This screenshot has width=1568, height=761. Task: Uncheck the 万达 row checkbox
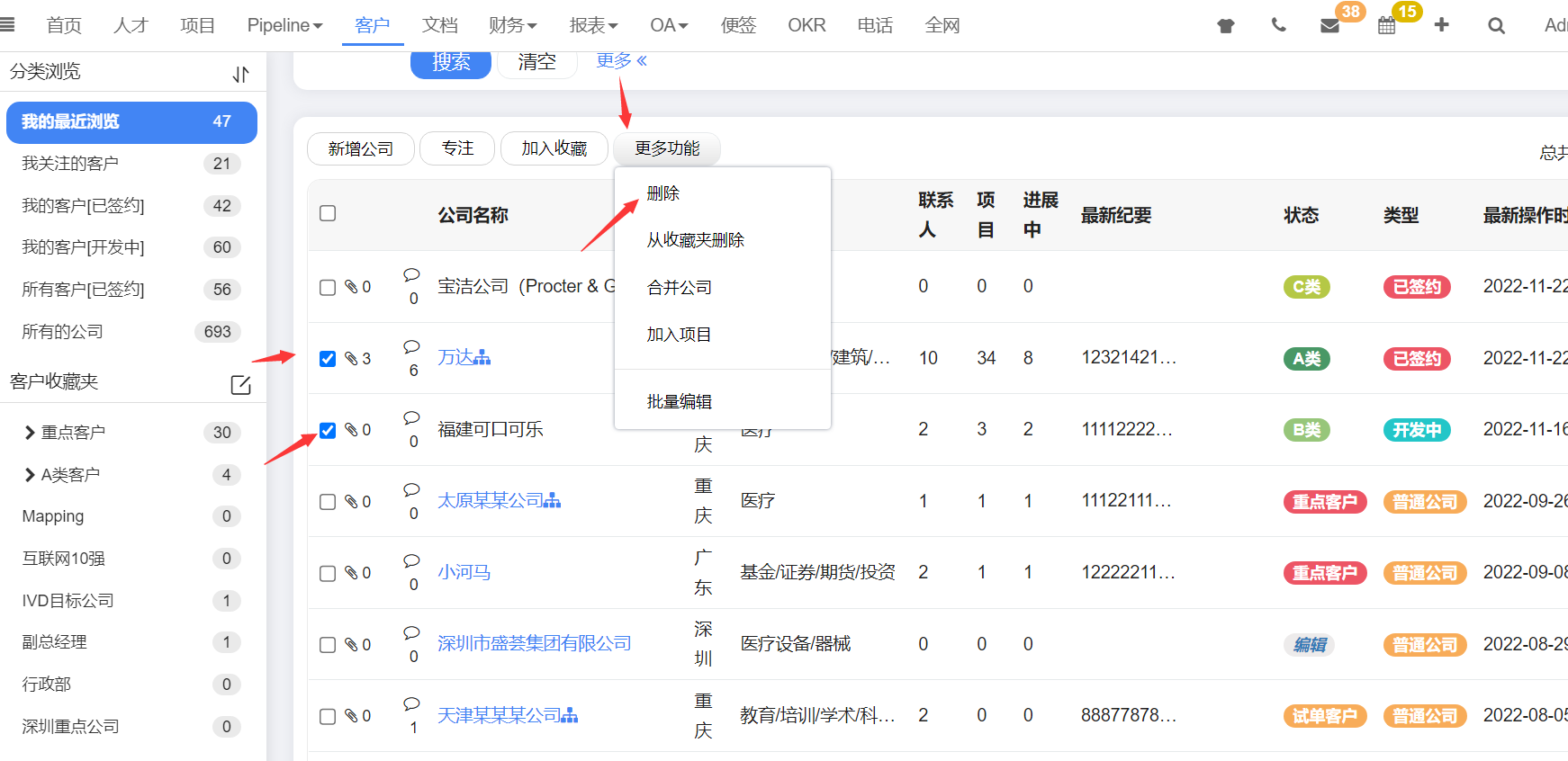(328, 358)
